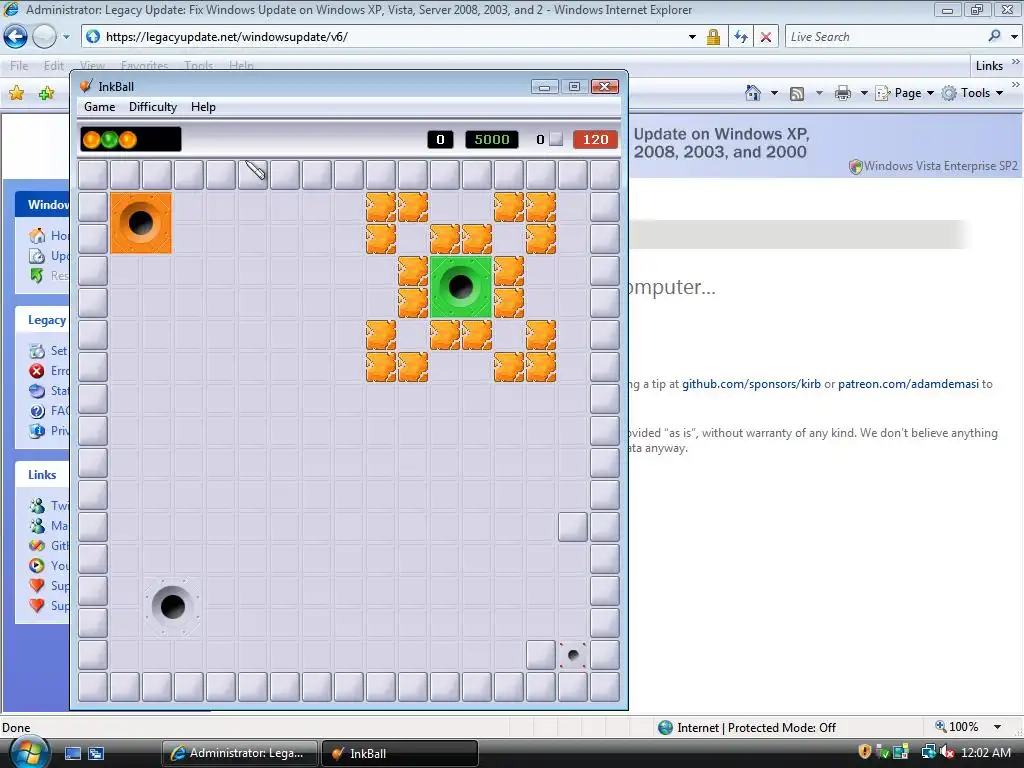Click the security shield tray icon
Image resolution: width=1024 pixels, height=768 pixels.
[865, 752]
